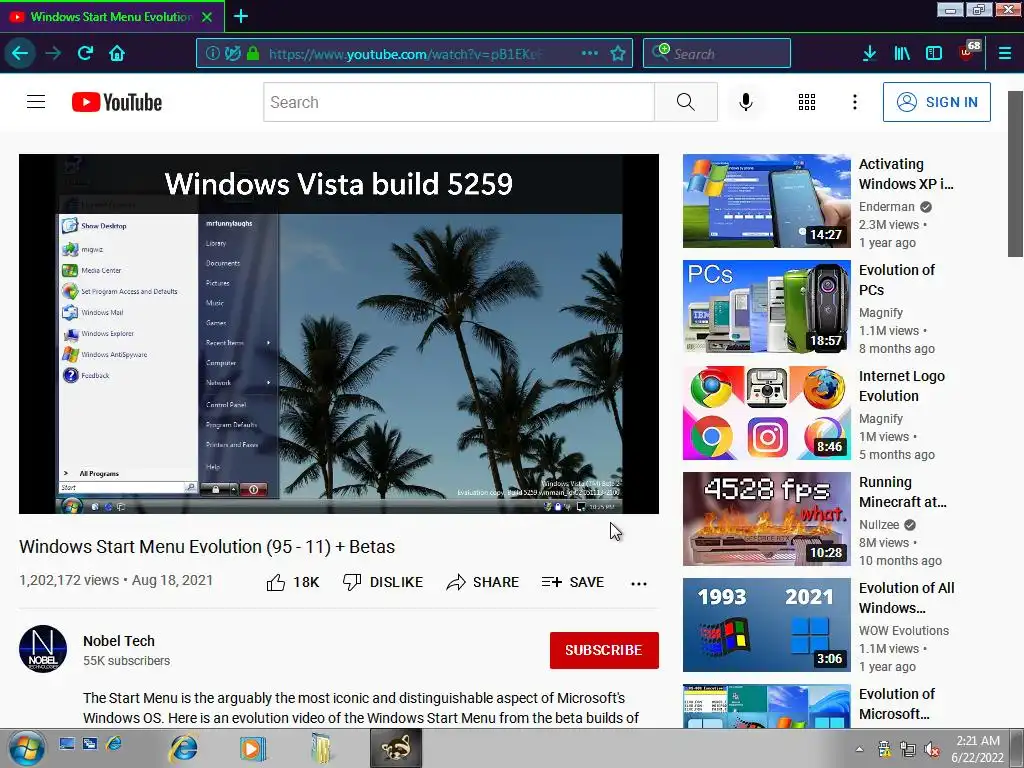The image size is (1024, 768).
Task: Show hidden system tray icons arrow
Action: coord(859,749)
